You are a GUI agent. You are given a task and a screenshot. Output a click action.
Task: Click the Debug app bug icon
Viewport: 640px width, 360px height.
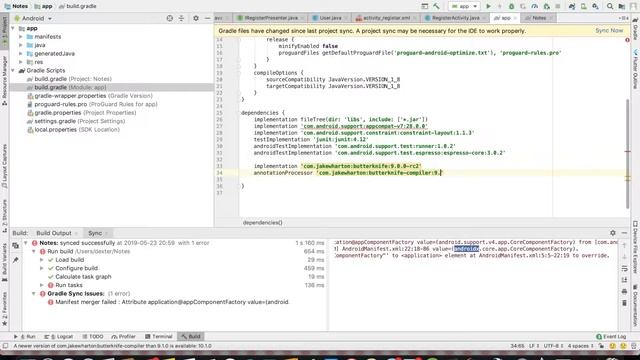coord(511,6)
